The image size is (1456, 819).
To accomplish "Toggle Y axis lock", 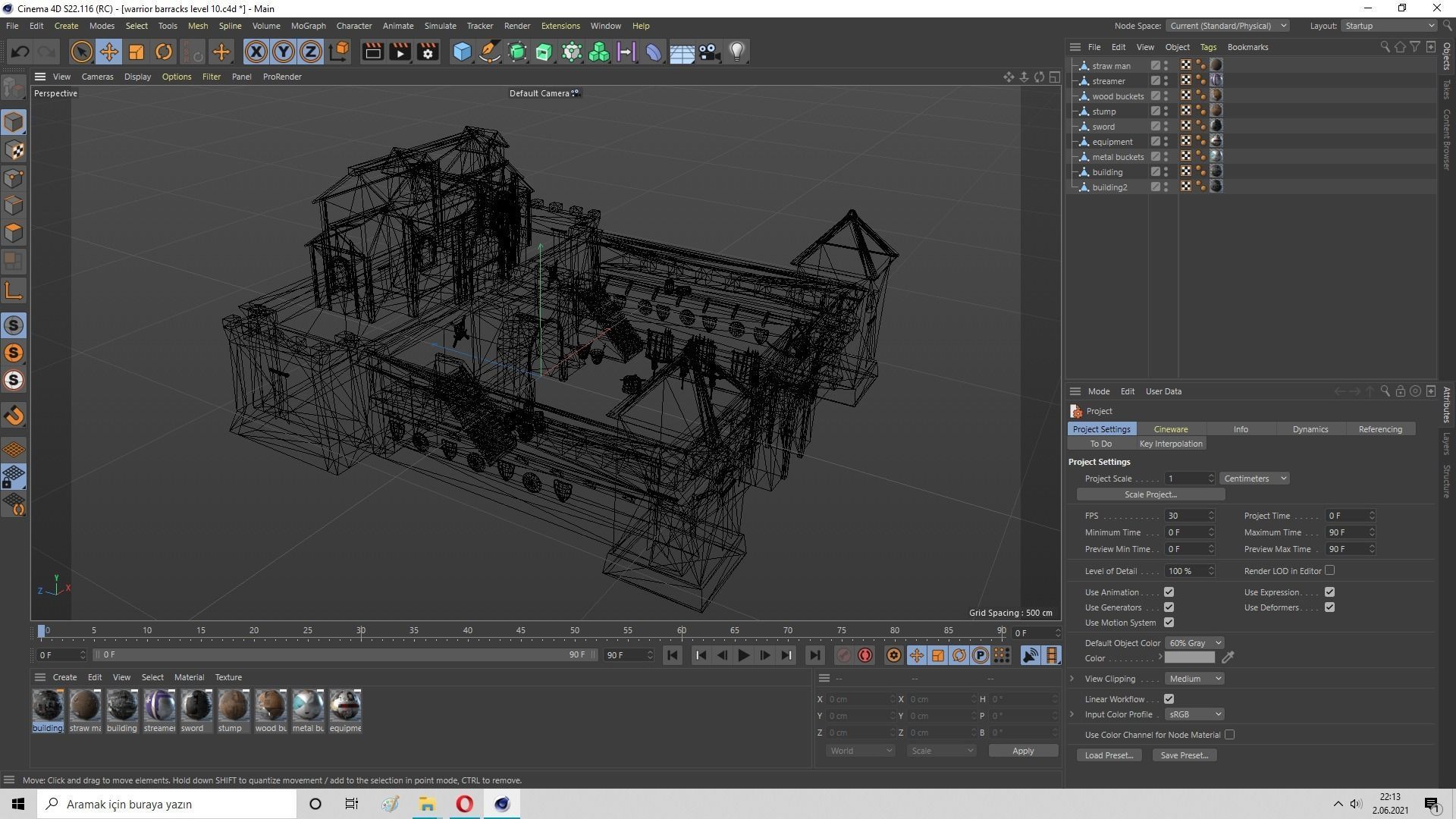I will tap(284, 52).
